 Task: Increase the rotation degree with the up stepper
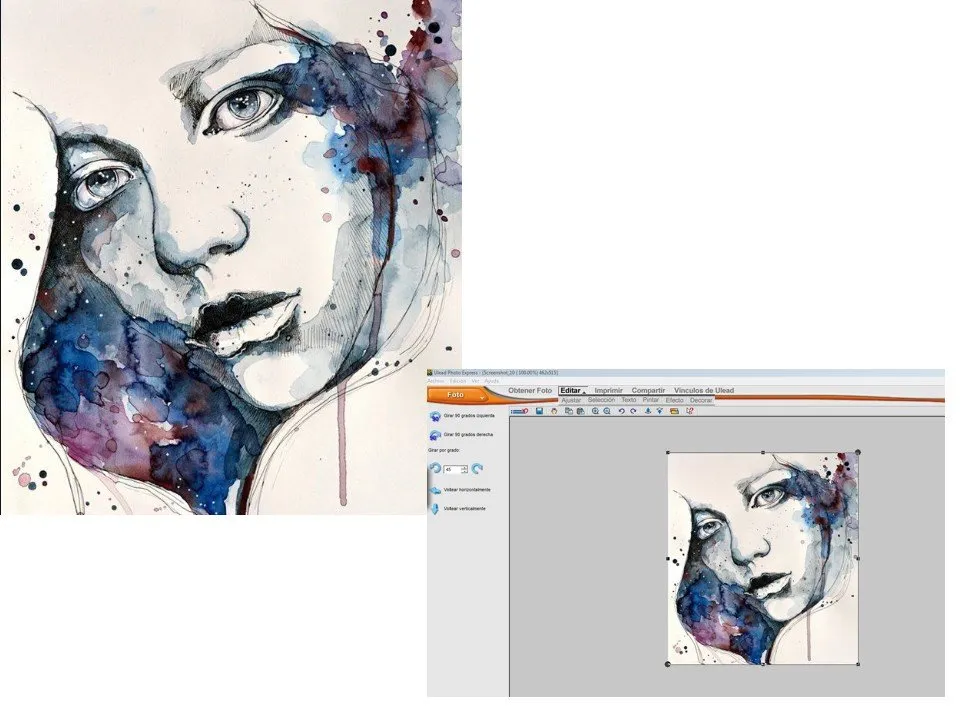(465, 468)
